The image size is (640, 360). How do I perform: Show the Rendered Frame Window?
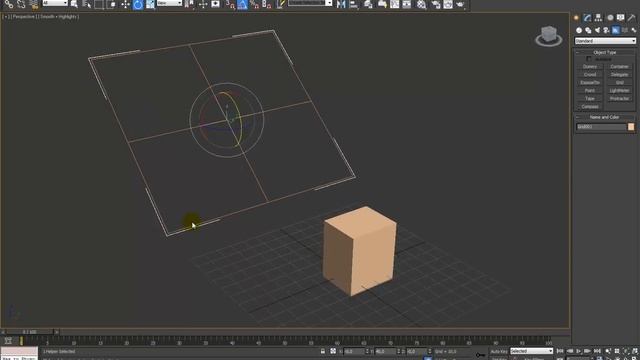point(448,4)
